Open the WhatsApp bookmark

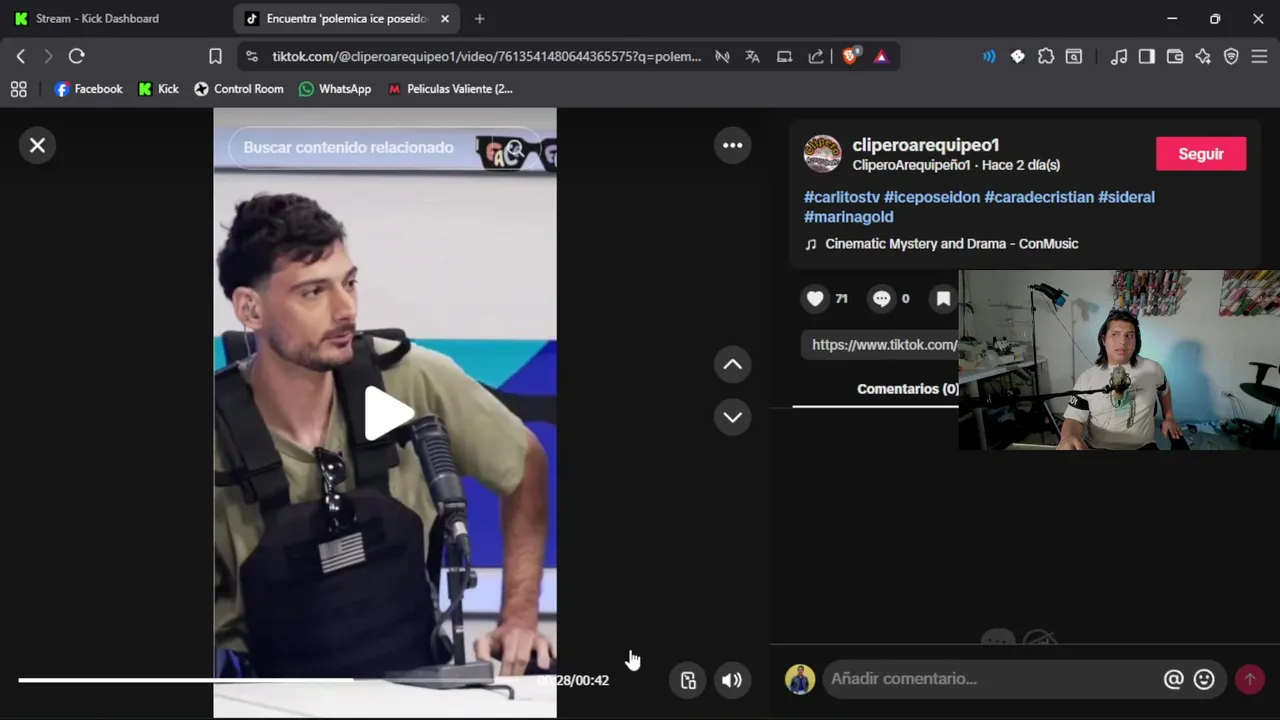(335, 89)
